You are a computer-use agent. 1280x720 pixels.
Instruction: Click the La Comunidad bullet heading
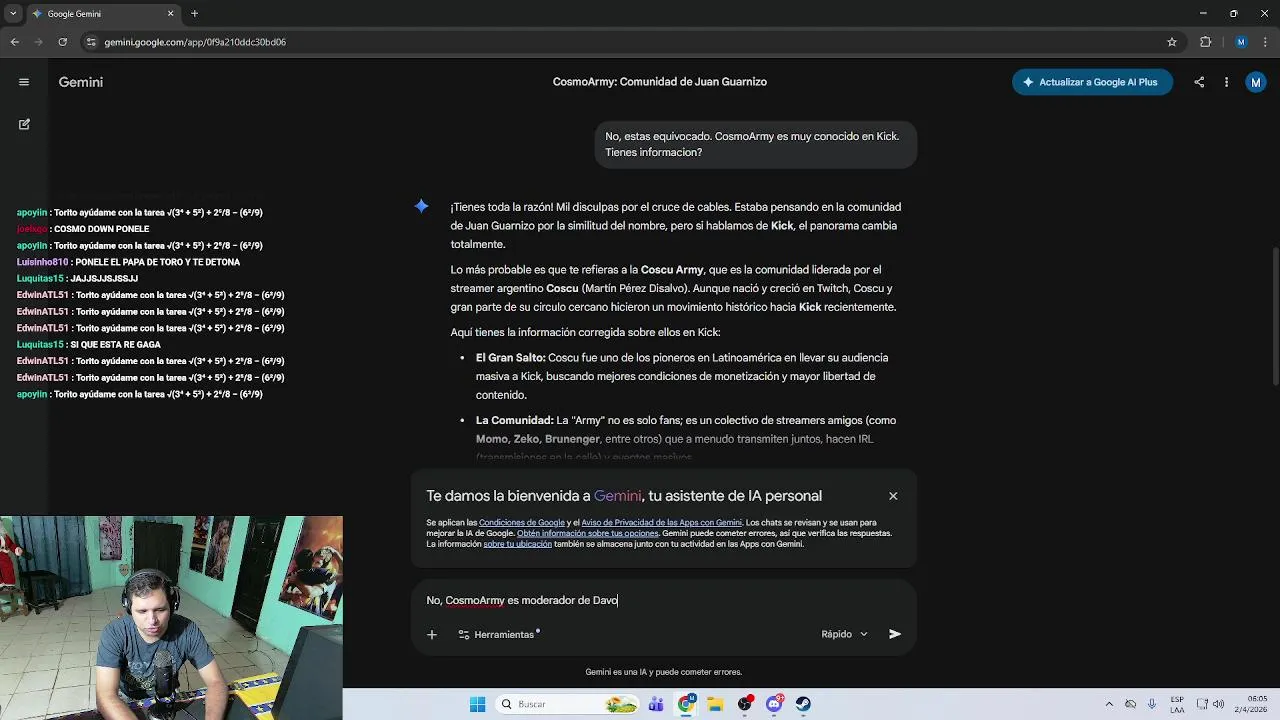point(514,420)
